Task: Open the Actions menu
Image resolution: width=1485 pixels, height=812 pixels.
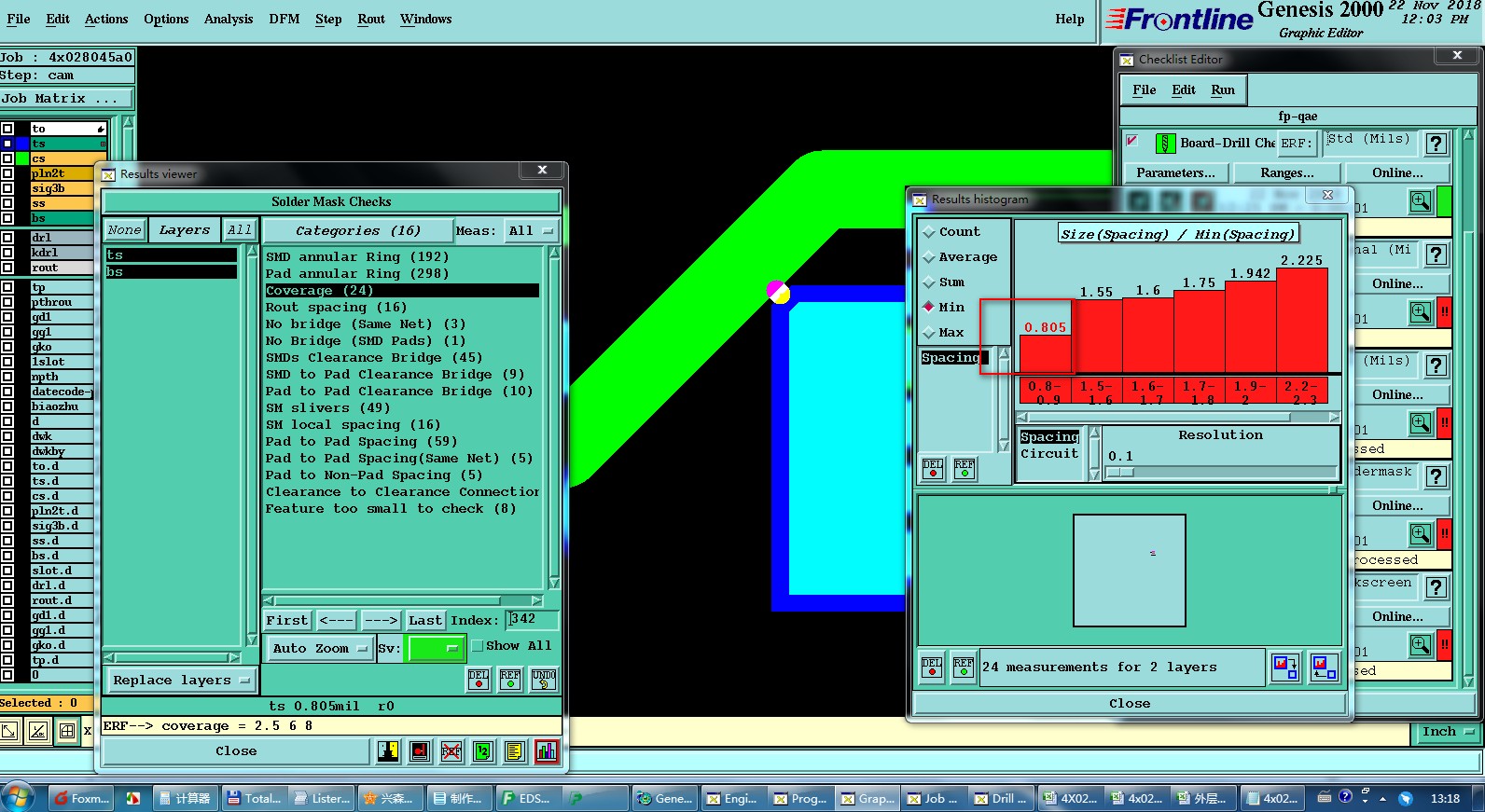Action: (106, 19)
